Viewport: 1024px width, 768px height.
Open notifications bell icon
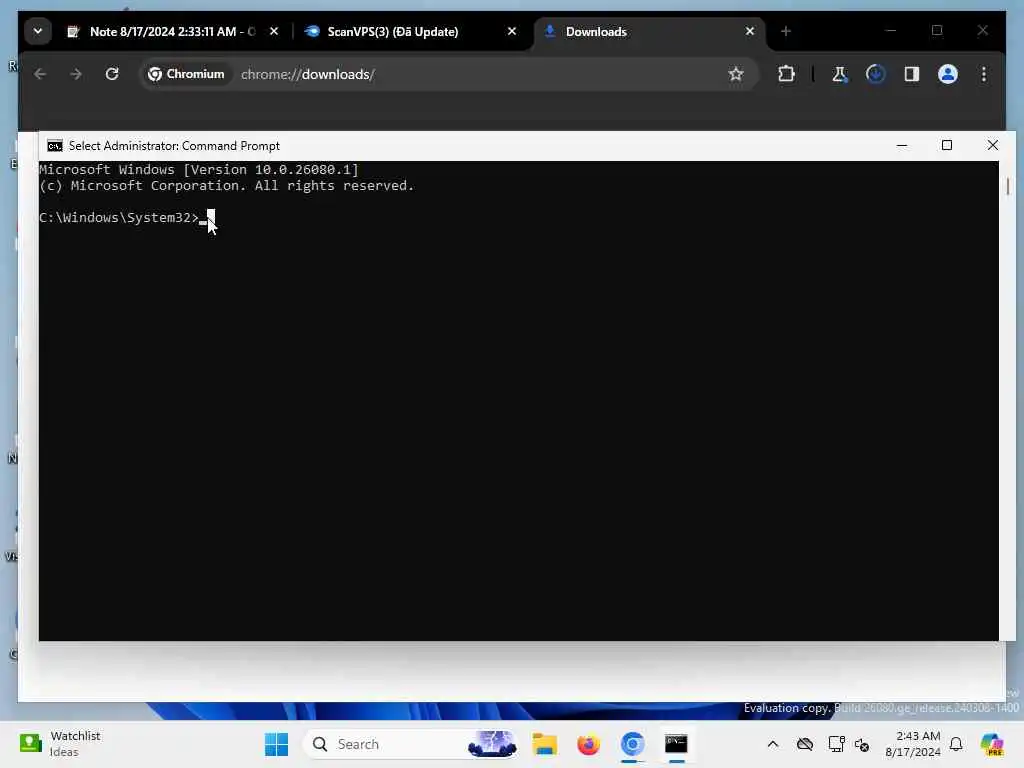tap(956, 744)
